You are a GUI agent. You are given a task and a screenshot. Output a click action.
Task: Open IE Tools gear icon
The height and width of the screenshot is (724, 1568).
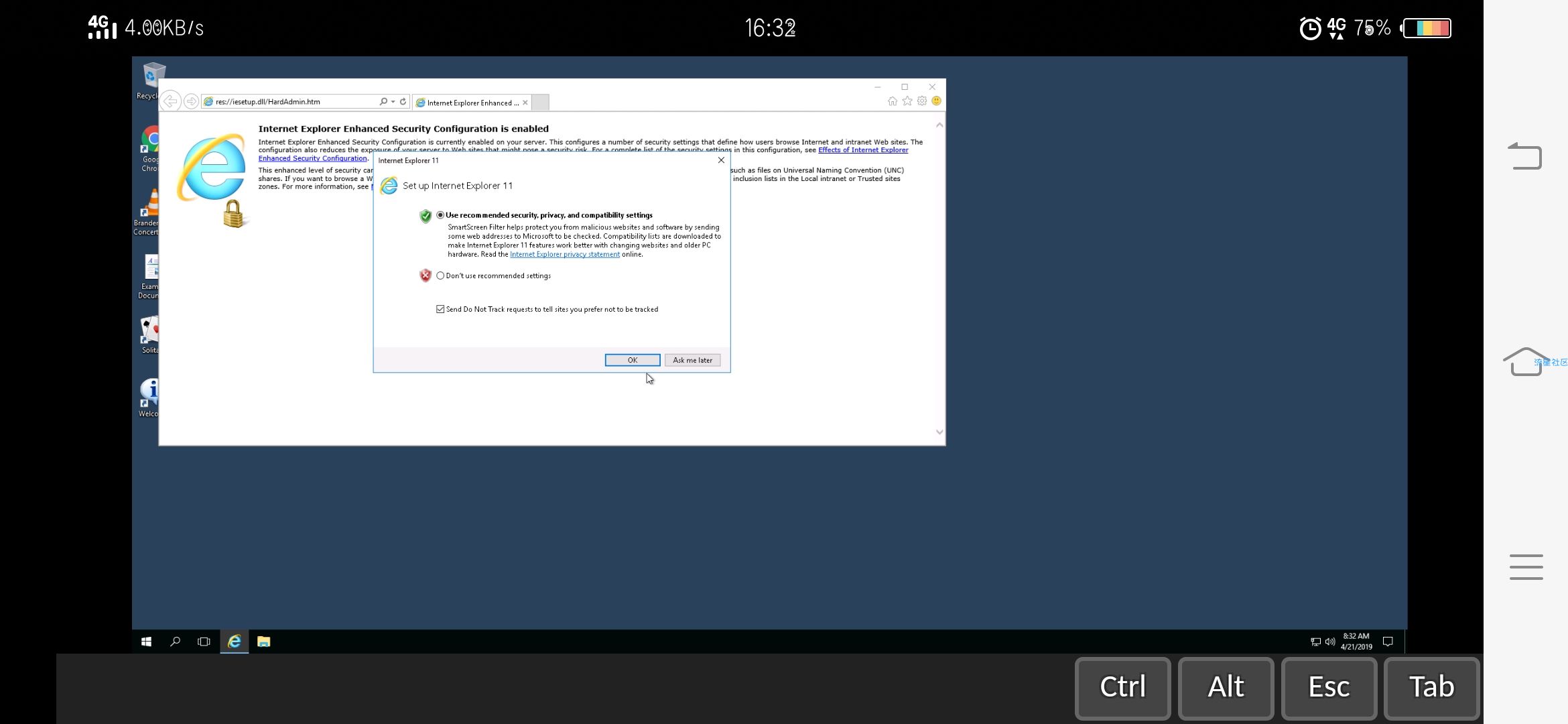922,101
